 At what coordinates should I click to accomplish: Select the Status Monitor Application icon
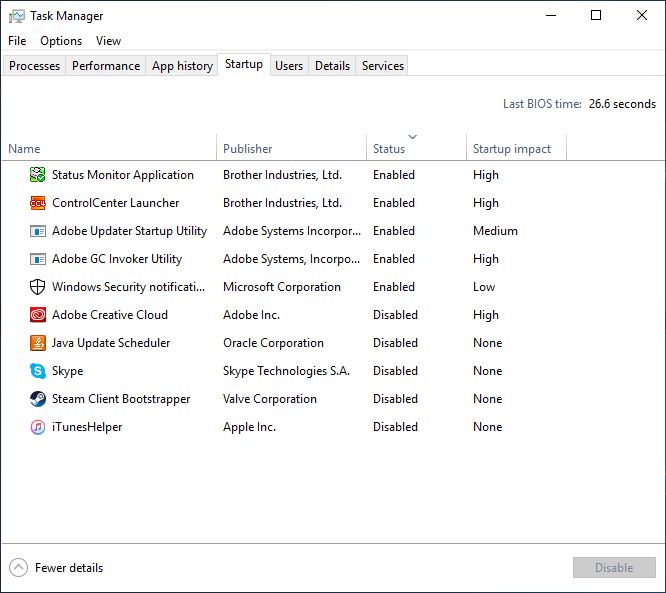tap(37, 175)
